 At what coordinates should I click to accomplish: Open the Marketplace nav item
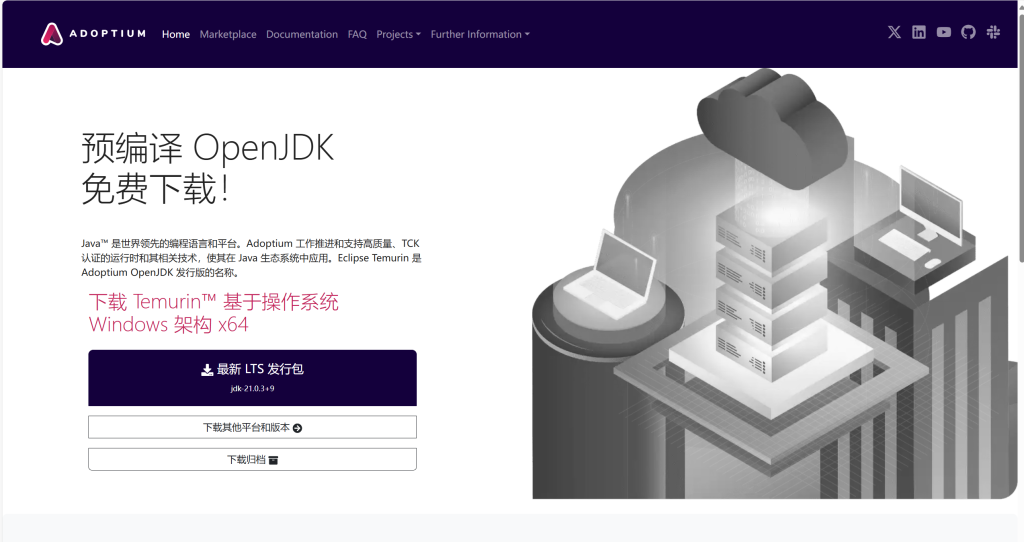pyautogui.click(x=228, y=34)
